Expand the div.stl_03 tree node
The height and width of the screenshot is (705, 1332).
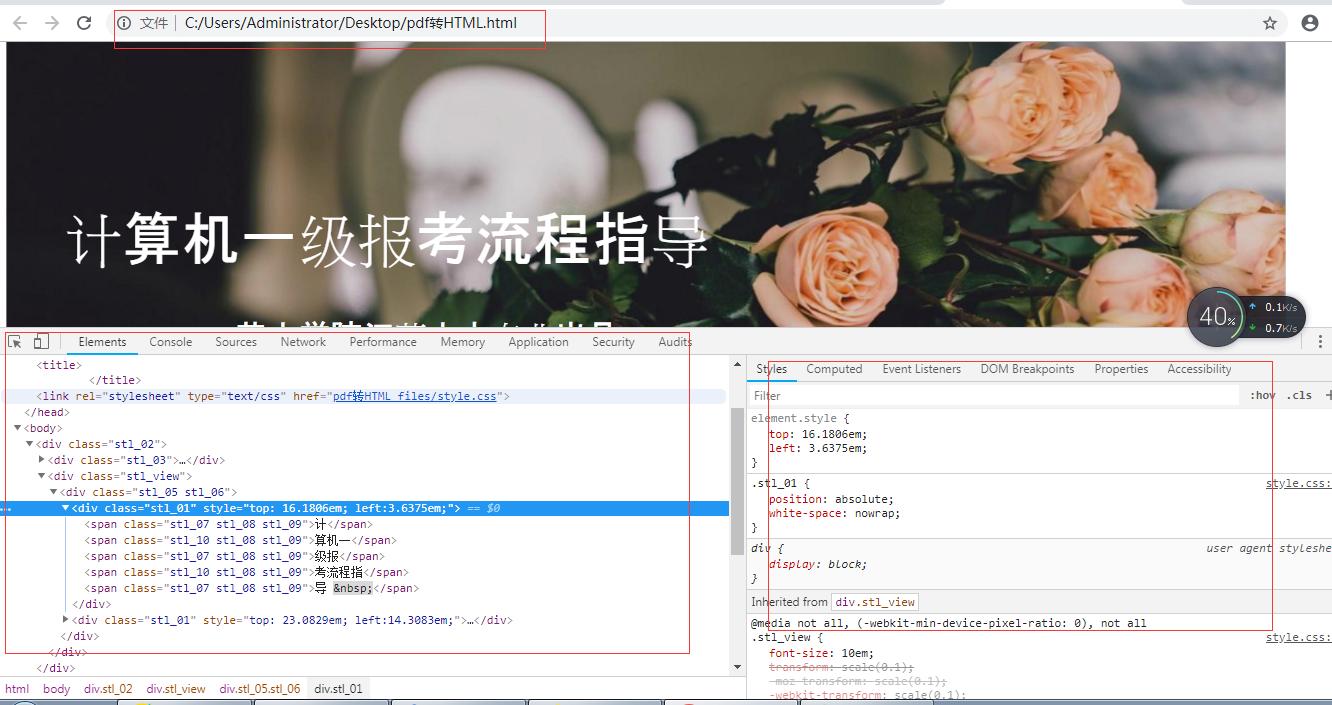40,460
